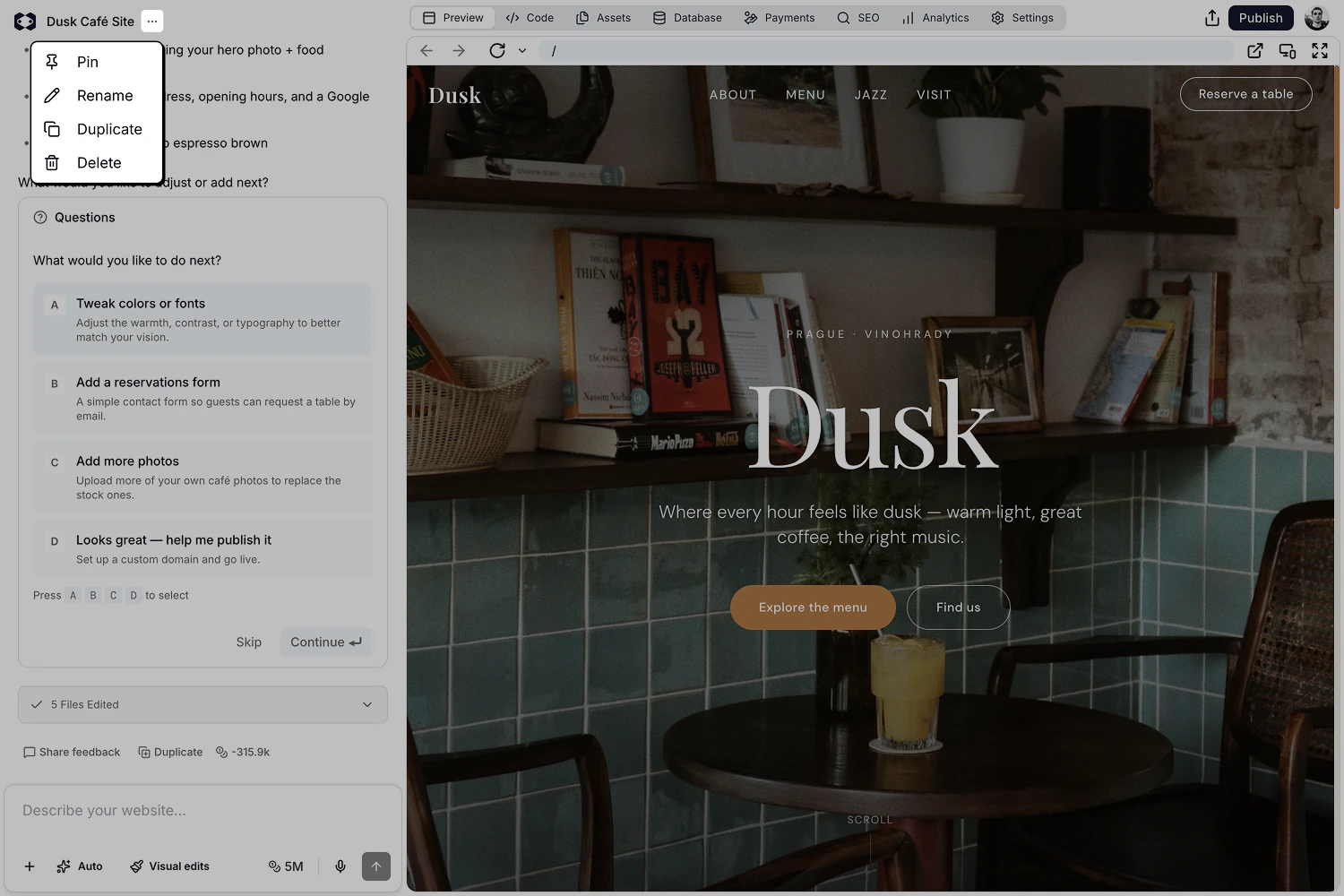This screenshot has height=896, width=1344.
Task: Choose Delete from the project menu
Action: (x=97, y=163)
